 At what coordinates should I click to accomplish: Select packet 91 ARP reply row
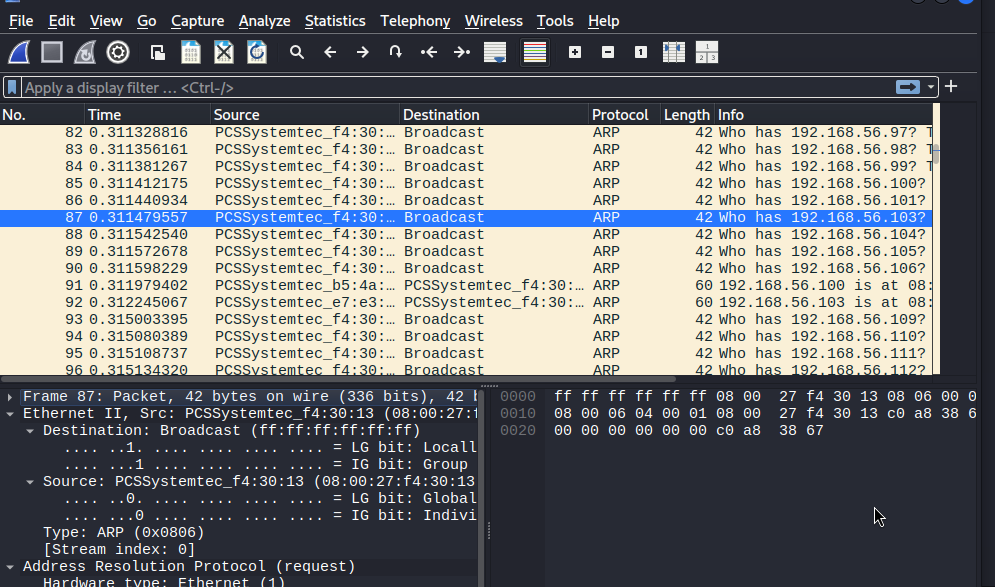point(466,286)
